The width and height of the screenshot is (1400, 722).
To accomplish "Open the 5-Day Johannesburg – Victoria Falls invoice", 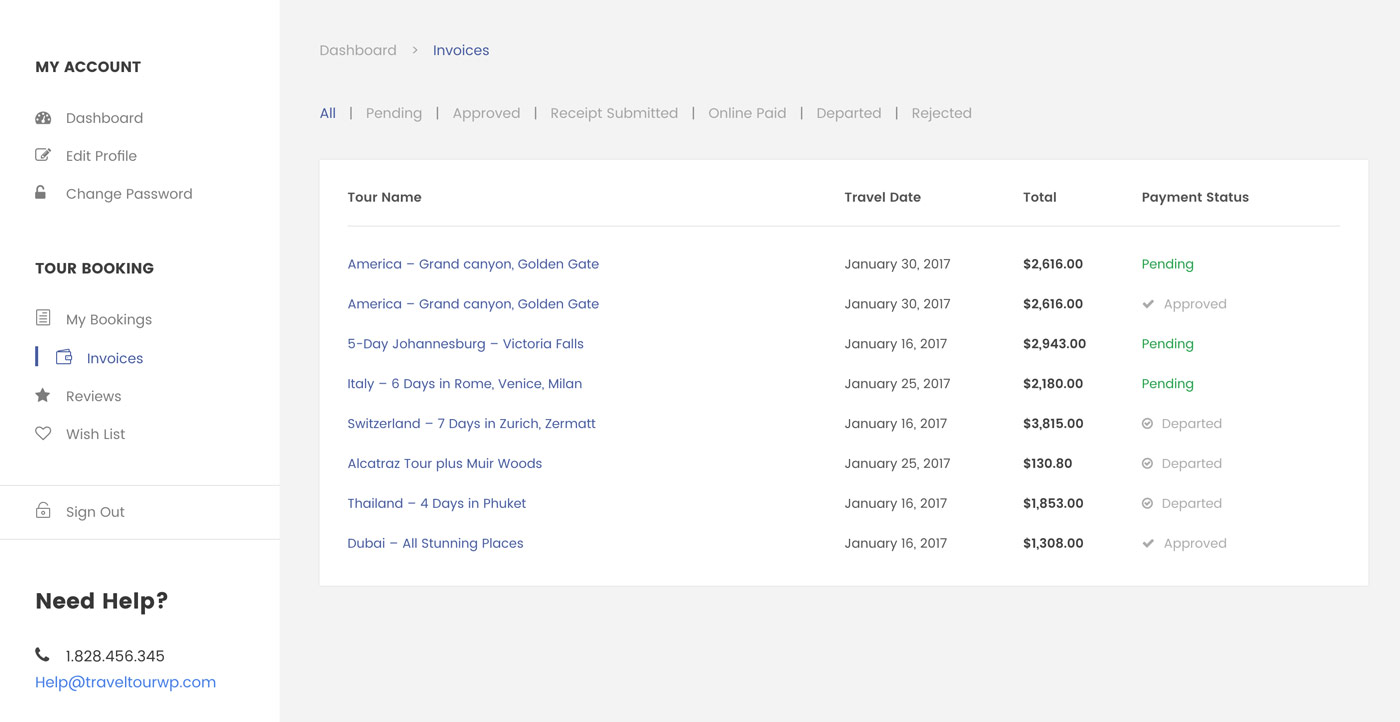I will click(x=465, y=343).
